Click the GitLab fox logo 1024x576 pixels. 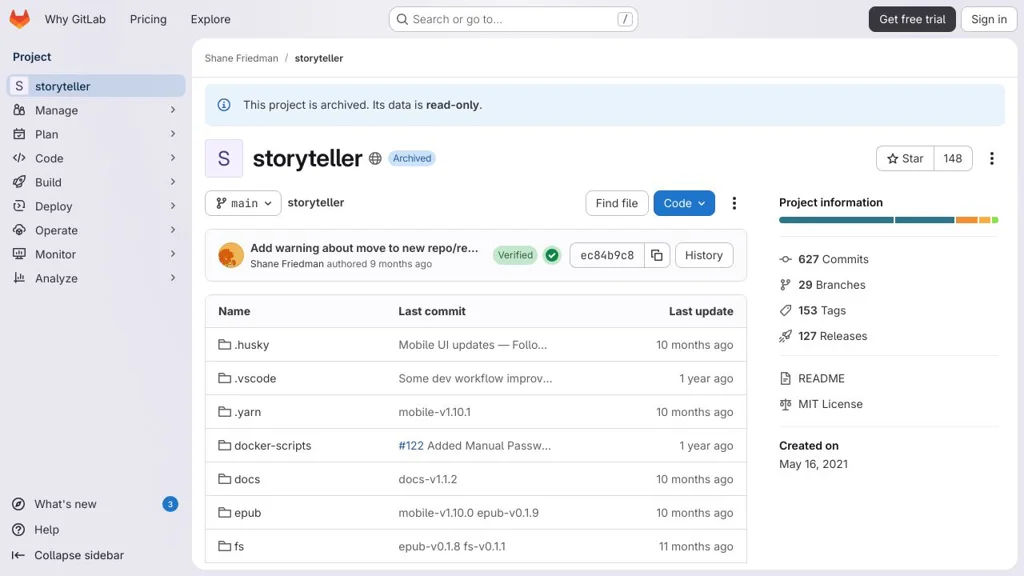(x=20, y=19)
